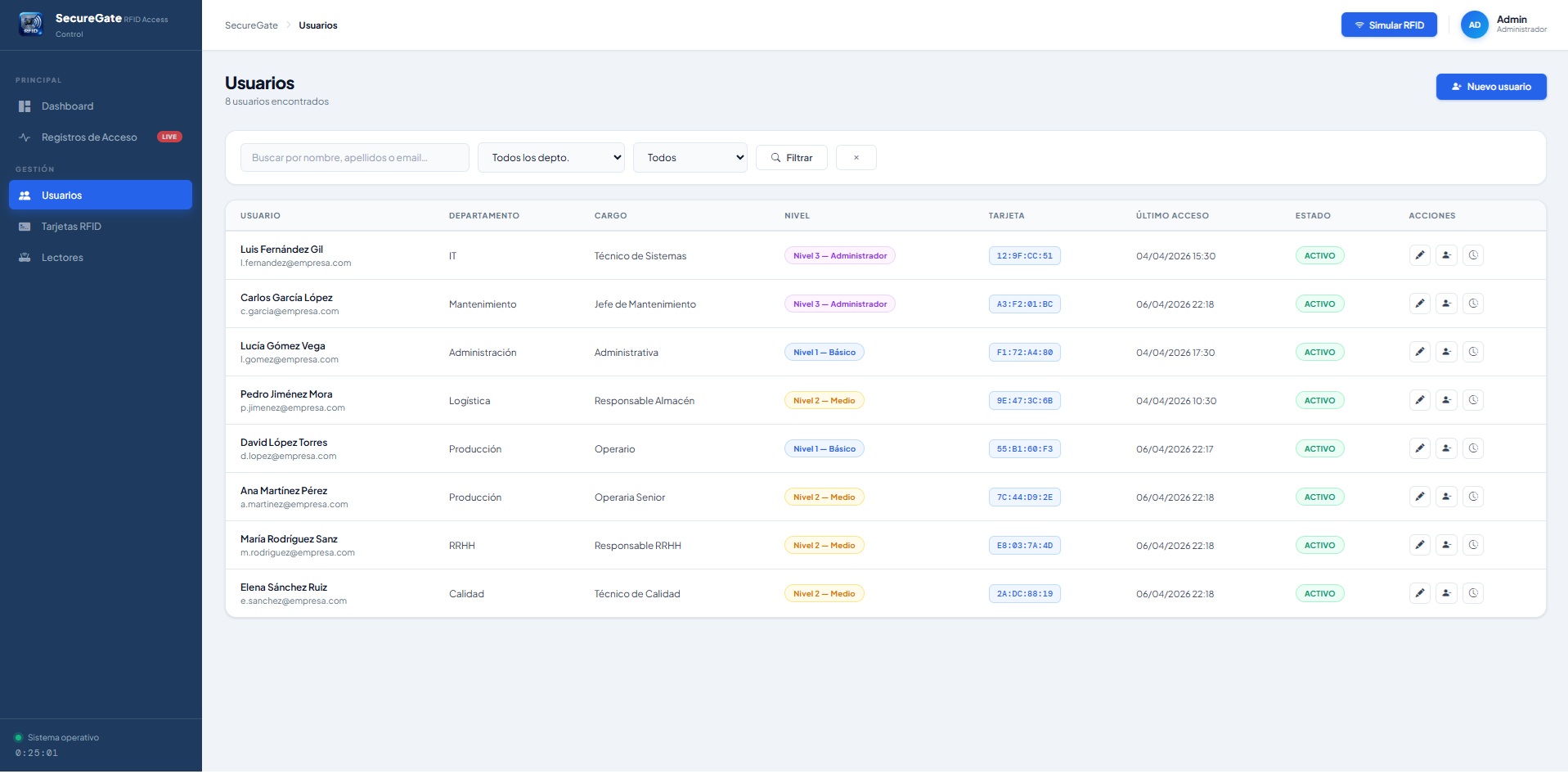1568x774 pixels.
Task: Select Lectores in the sidebar
Action: click(x=62, y=258)
